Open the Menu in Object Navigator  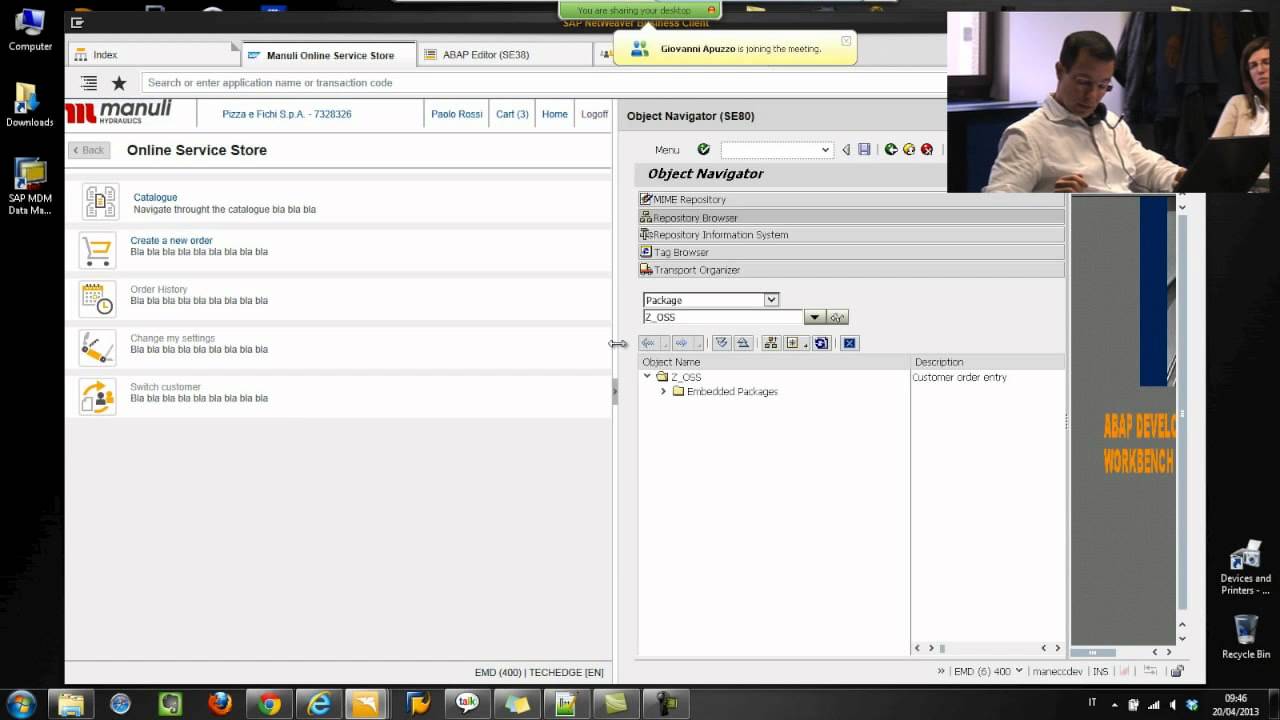(x=667, y=150)
